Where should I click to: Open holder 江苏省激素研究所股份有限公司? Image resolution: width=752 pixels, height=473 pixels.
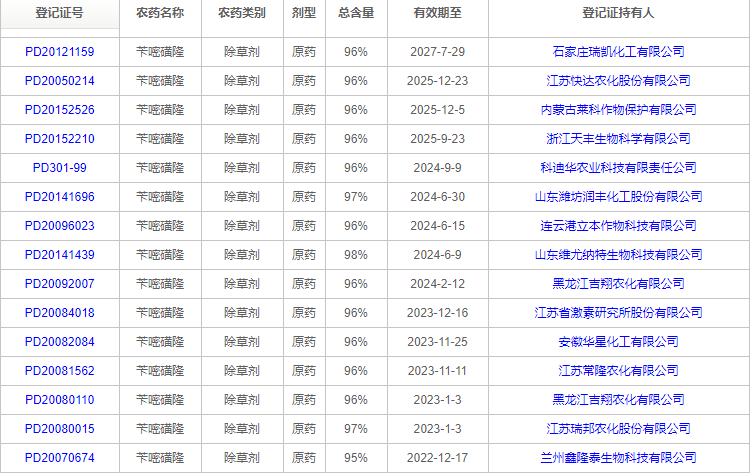tap(618, 313)
